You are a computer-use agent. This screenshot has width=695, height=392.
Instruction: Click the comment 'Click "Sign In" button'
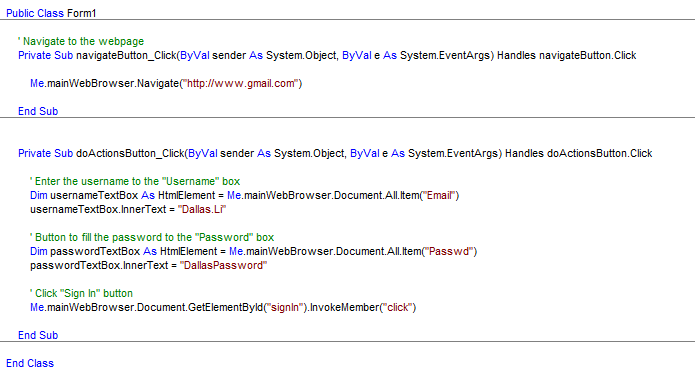point(82,293)
